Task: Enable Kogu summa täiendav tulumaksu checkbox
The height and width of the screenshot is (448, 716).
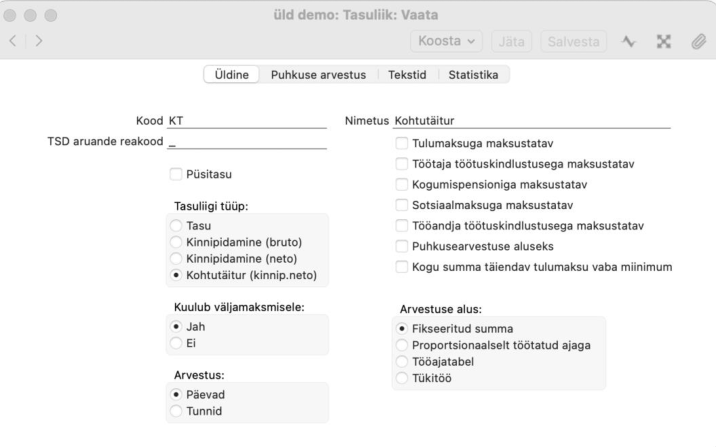Action: [x=401, y=267]
